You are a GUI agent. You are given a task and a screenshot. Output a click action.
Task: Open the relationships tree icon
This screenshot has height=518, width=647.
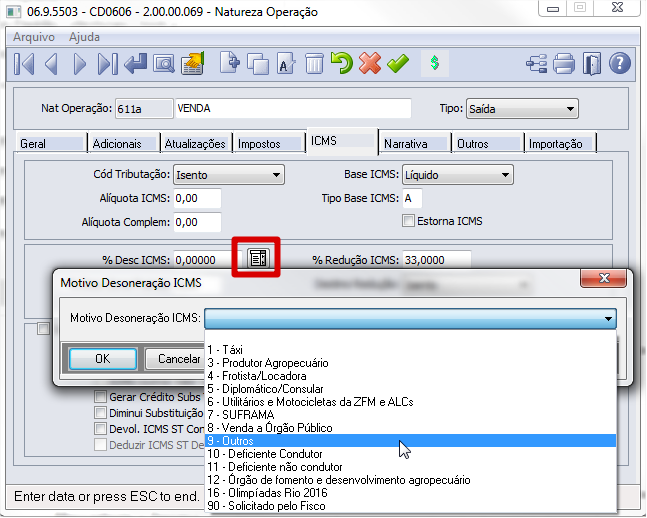coord(536,64)
